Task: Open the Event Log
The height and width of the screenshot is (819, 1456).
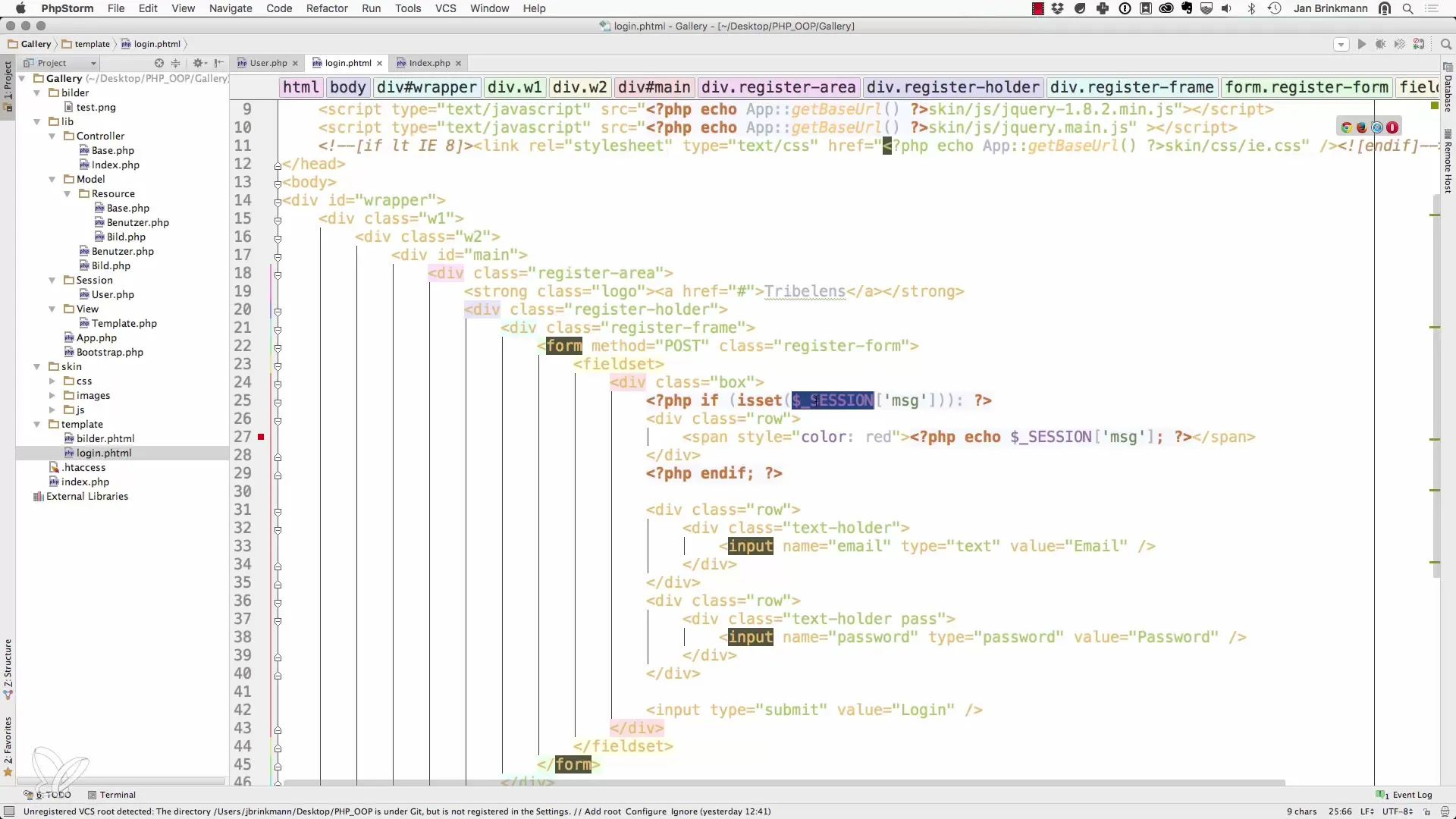Action: [x=1404, y=795]
